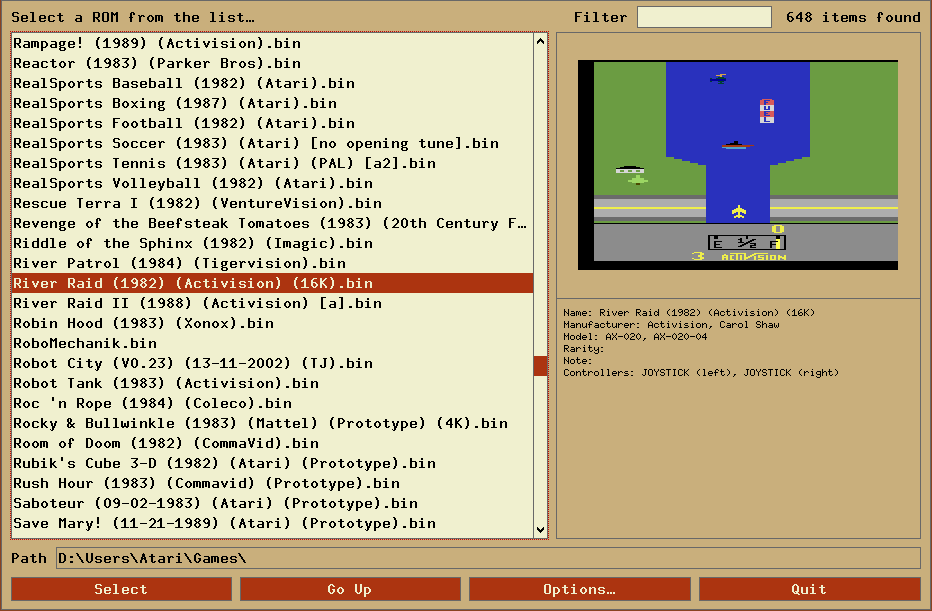Screen dimensions: 932x611
Task: Select Rampage! (1989) (Activision).bin
Action: pyautogui.click(x=272, y=43)
